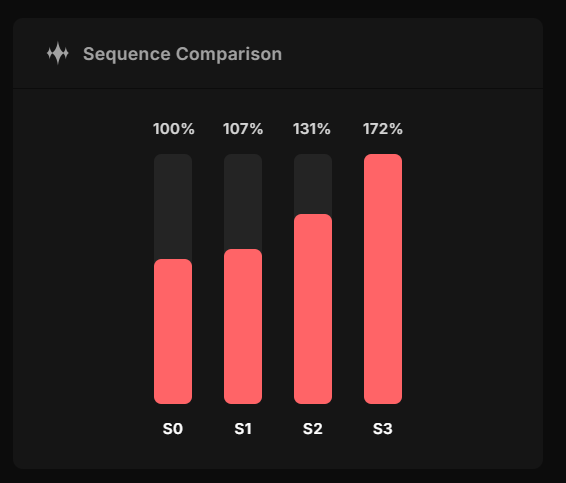Click the 131% value label
Image resolution: width=566 pixels, height=483 pixels.
pos(312,129)
